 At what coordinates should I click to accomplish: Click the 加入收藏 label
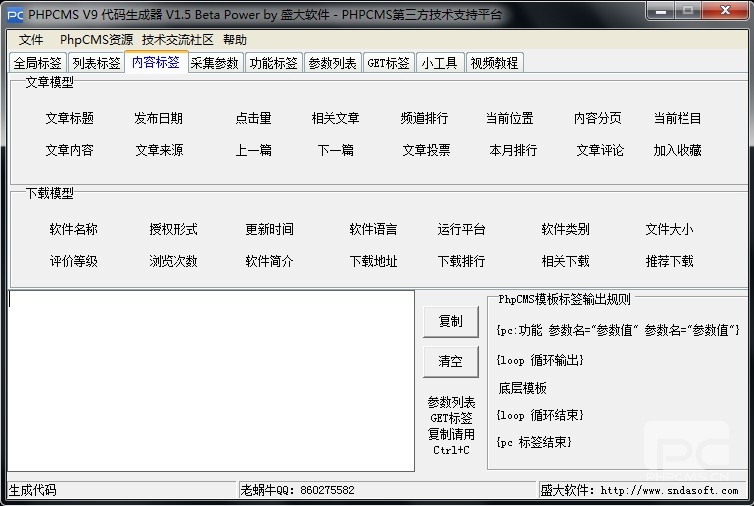point(678,151)
